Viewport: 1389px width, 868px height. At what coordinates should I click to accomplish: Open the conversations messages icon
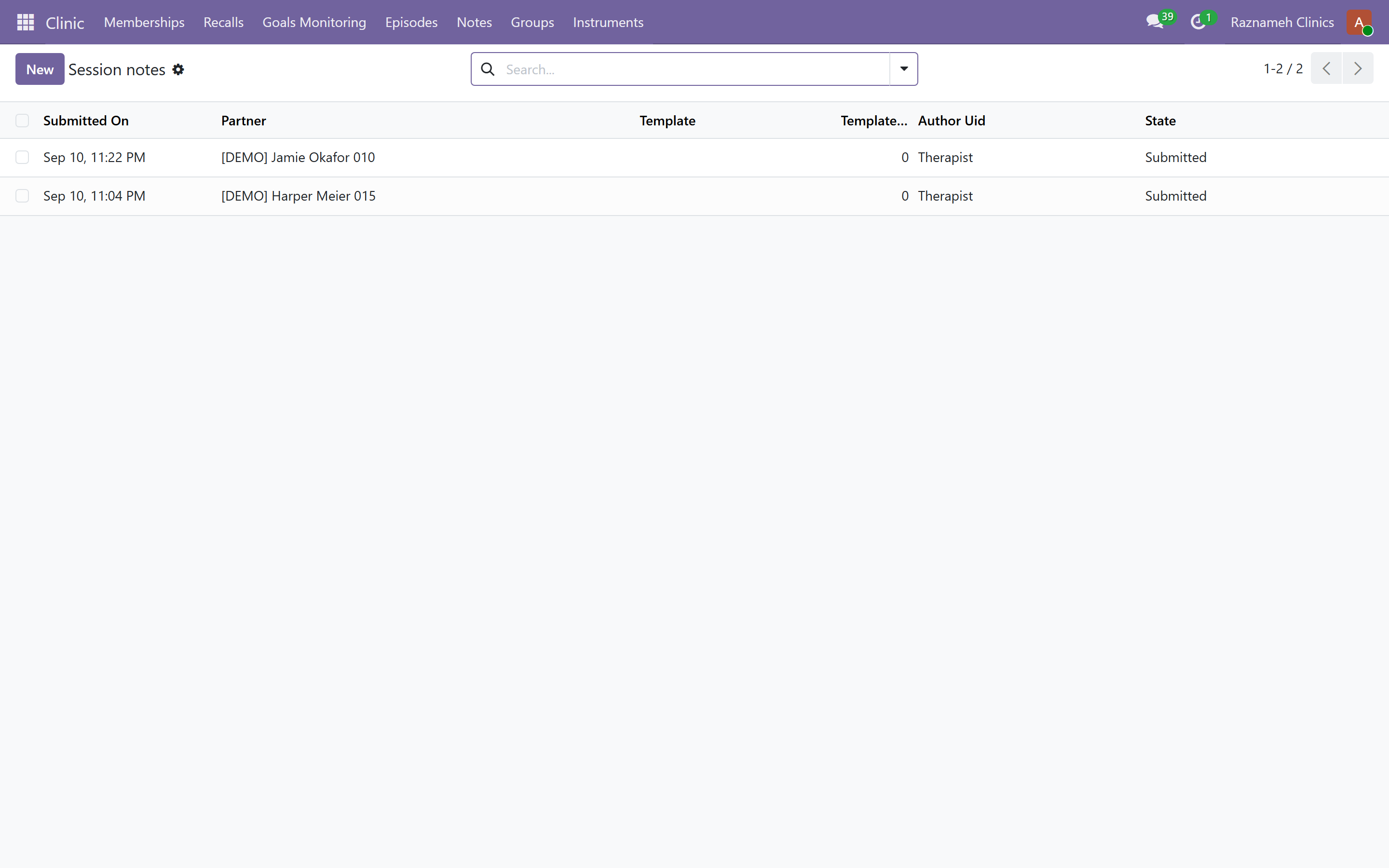(x=1154, y=22)
